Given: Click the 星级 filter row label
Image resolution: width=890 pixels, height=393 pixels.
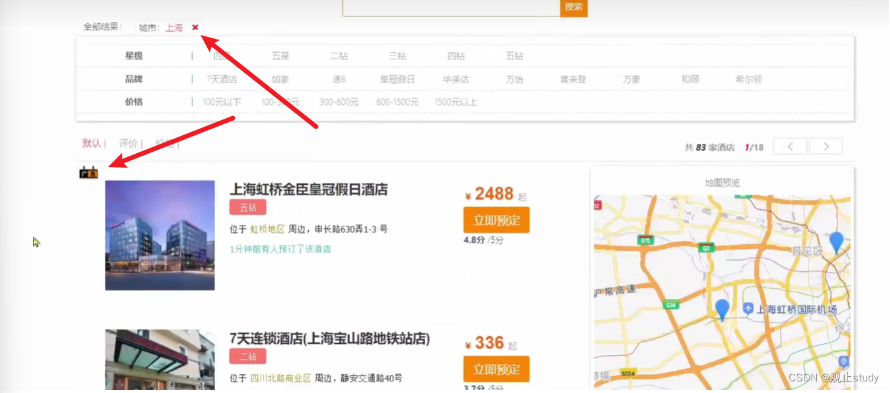Looking at the screenshot, I should 134,56.
